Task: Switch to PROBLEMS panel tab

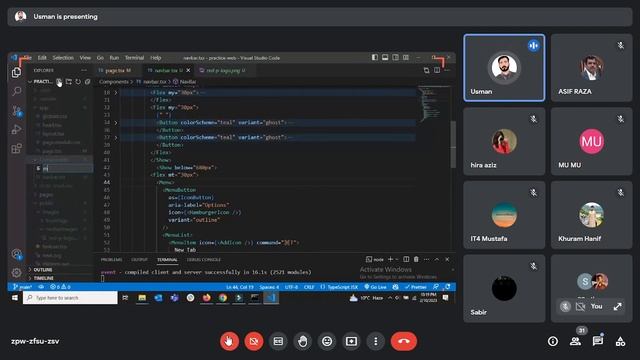Action: [x=111, y=260]
